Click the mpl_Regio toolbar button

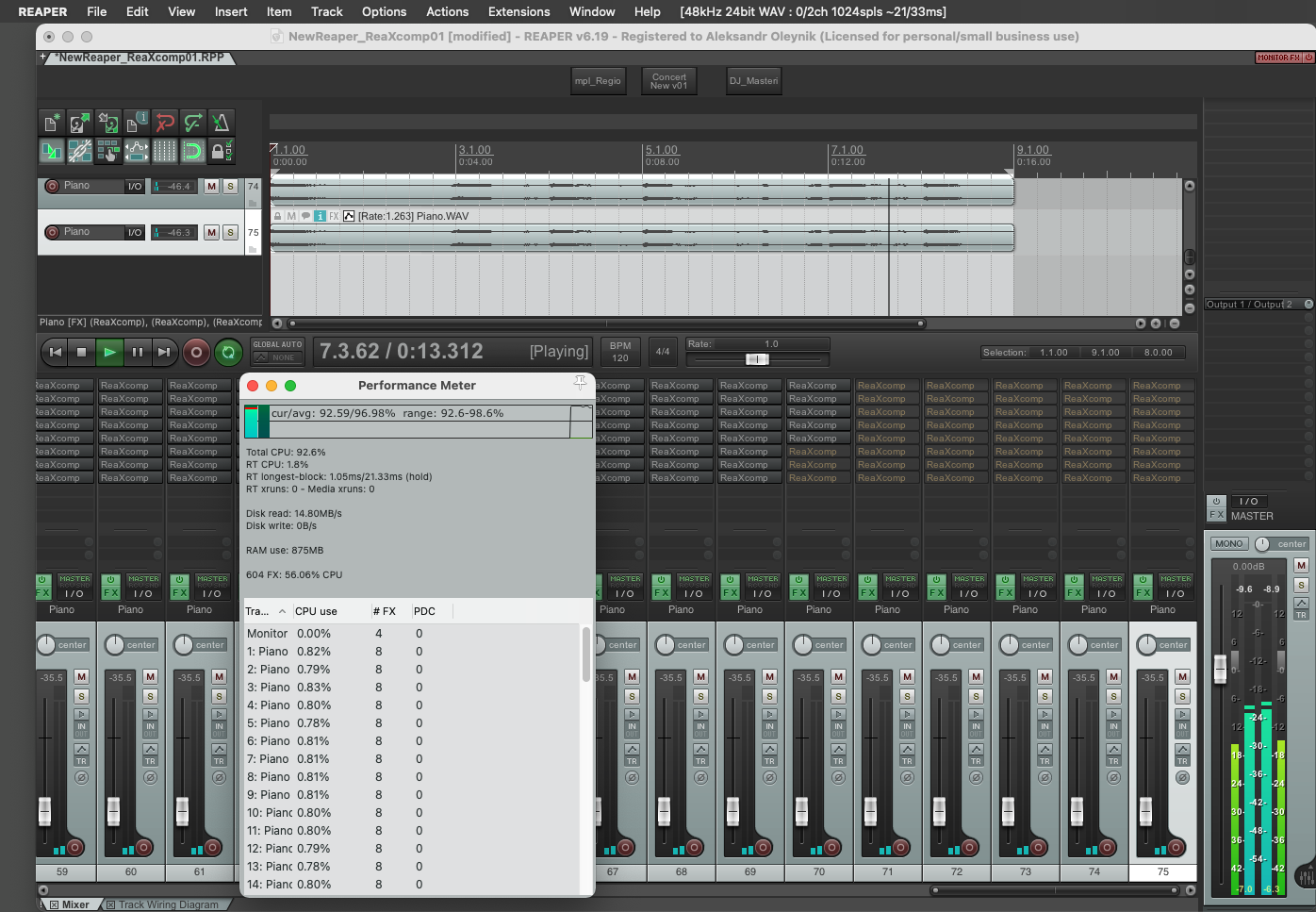[x=598, y=81]
